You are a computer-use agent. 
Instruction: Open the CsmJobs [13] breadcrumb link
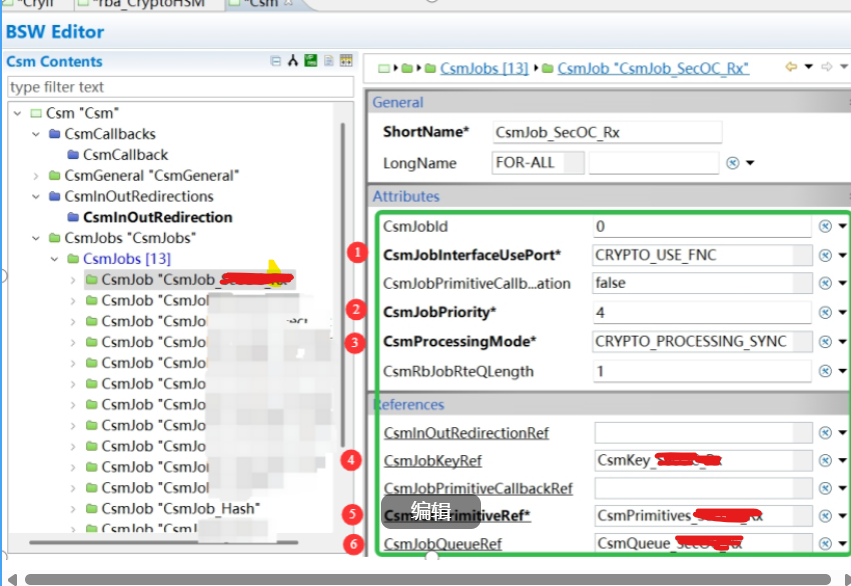tap(484, 68)
